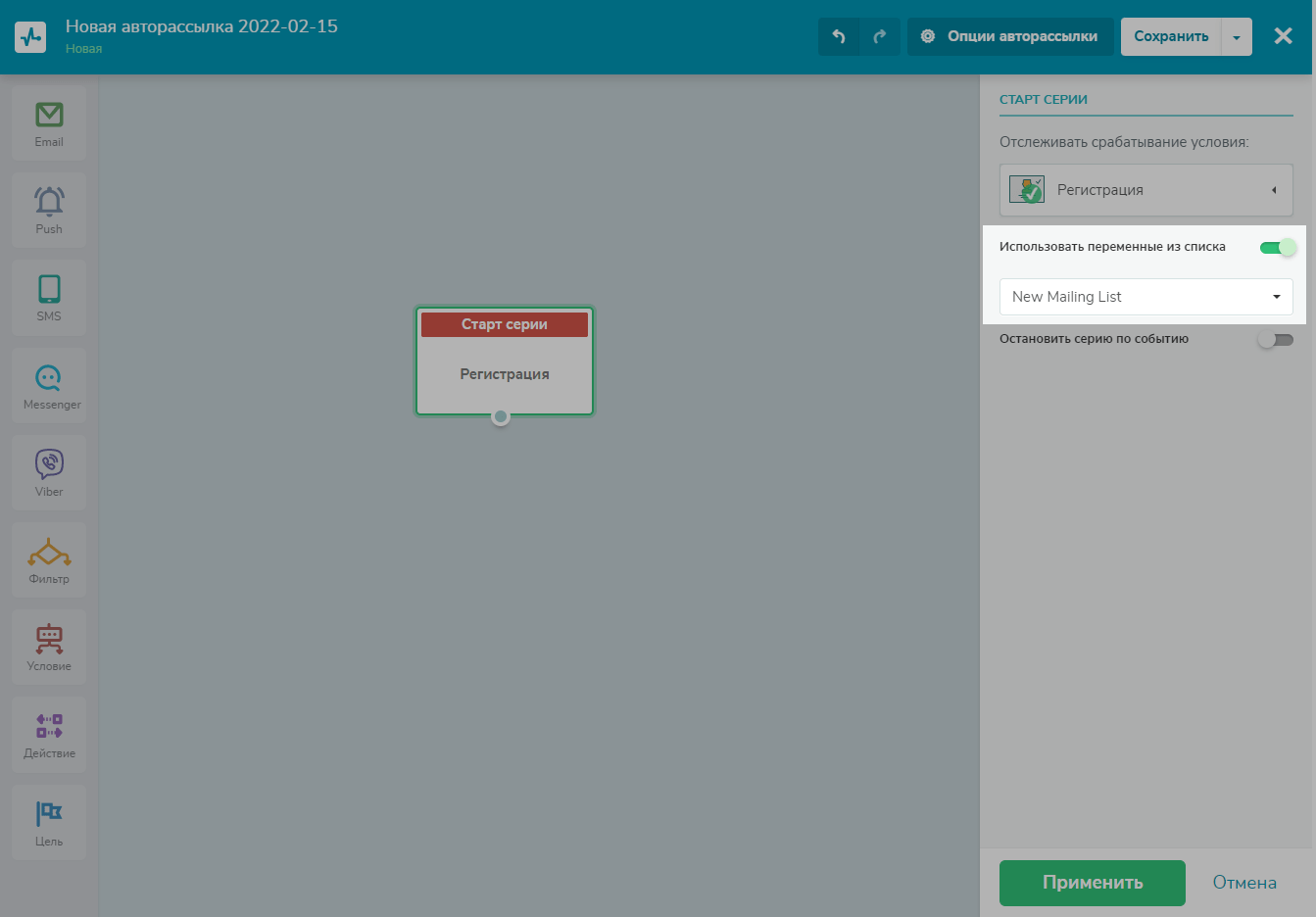Add a Messenger block
1316x917 pixels.
pyautogui.click(x=49, y=385)
